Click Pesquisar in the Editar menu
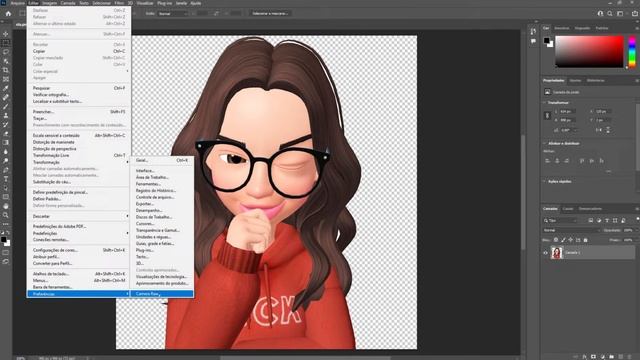640x360 pixels. click(79, 88)
